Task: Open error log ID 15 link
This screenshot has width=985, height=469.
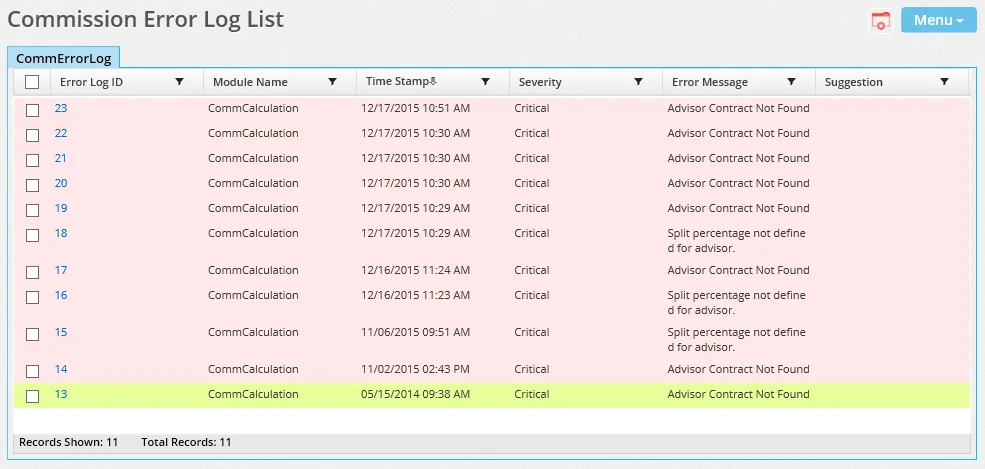Action: (61, 332)
